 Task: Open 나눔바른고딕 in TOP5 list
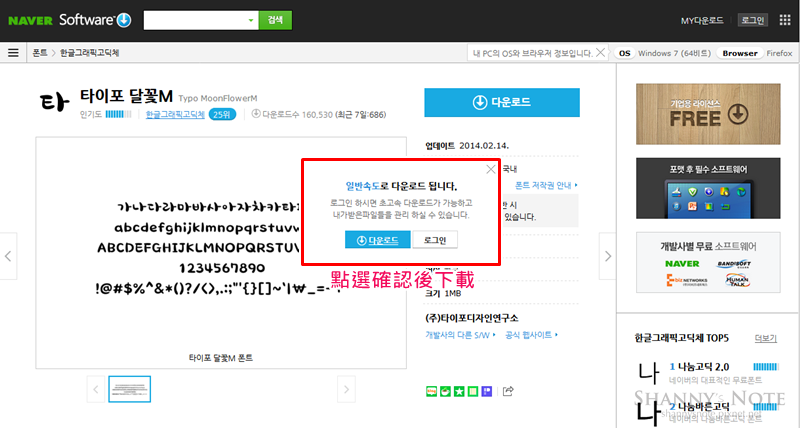click(703, 407)
